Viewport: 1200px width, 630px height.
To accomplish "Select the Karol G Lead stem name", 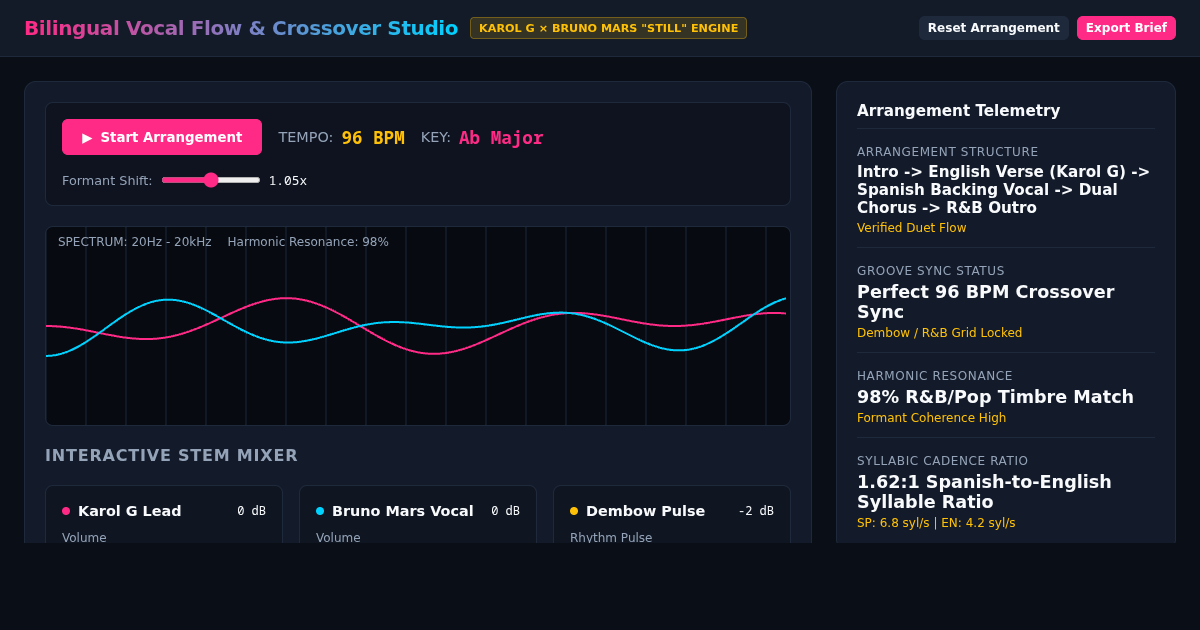I will [130, 511].
